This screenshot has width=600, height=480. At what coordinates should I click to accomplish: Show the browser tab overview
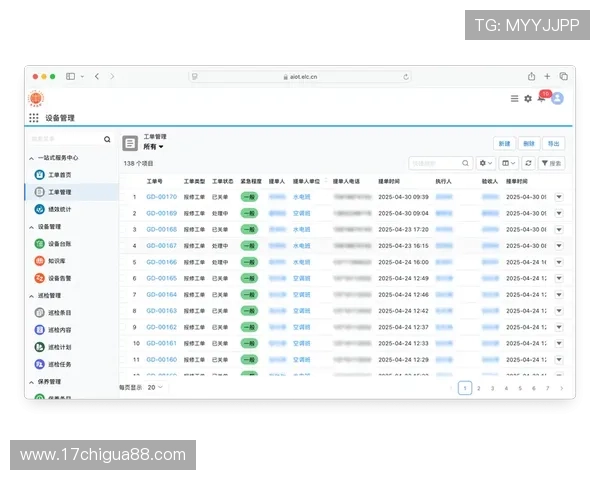pos(564,77)
